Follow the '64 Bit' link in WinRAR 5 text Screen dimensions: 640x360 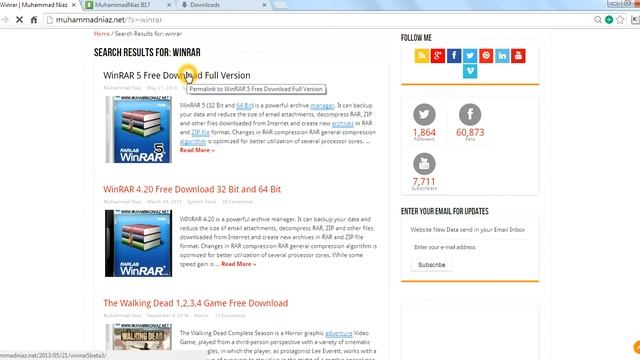pyautogui.click(x=244, y=106)
